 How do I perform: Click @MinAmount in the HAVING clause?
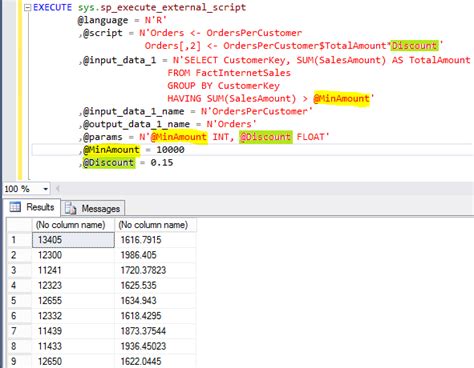[x=341, y=98]
